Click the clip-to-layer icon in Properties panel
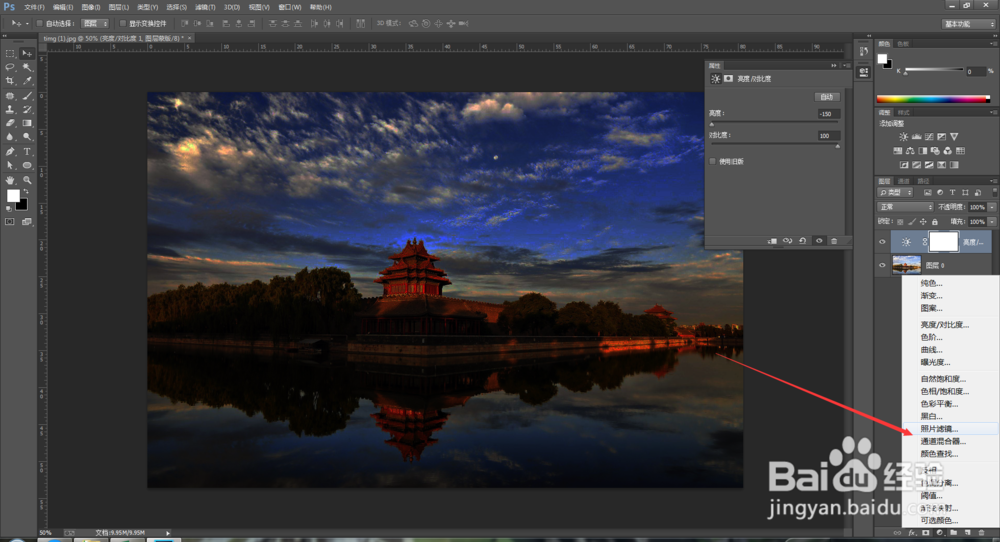Screen dimensions: 1000x542 point(772,241)
